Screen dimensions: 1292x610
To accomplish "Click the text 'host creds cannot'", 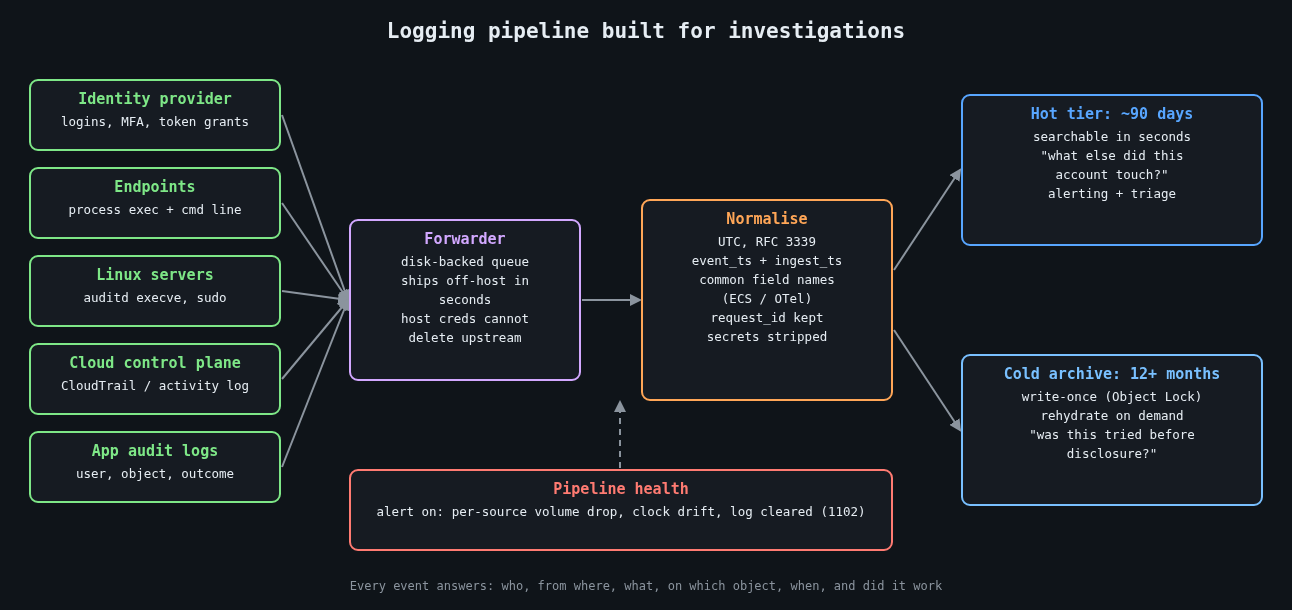I will [465, 319].
